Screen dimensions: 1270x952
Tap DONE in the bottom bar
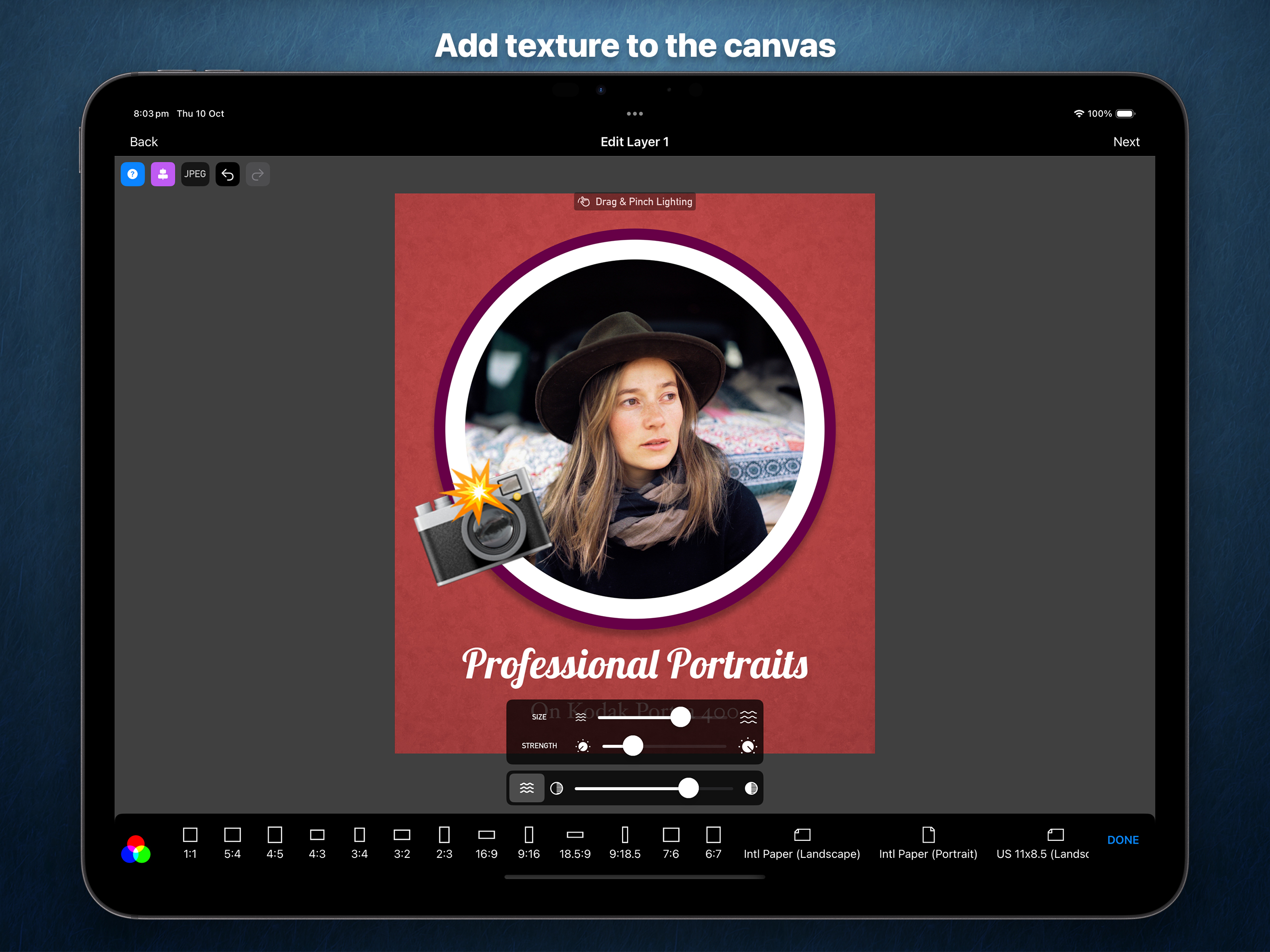1122,839
